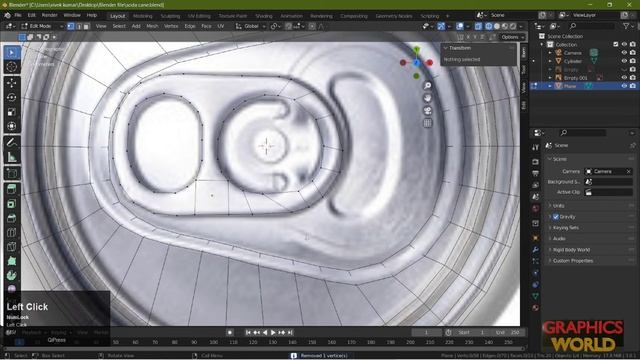The width and height of the screenshot is (640, 360).
Task: Click the outliner search field
Action: 592,26
